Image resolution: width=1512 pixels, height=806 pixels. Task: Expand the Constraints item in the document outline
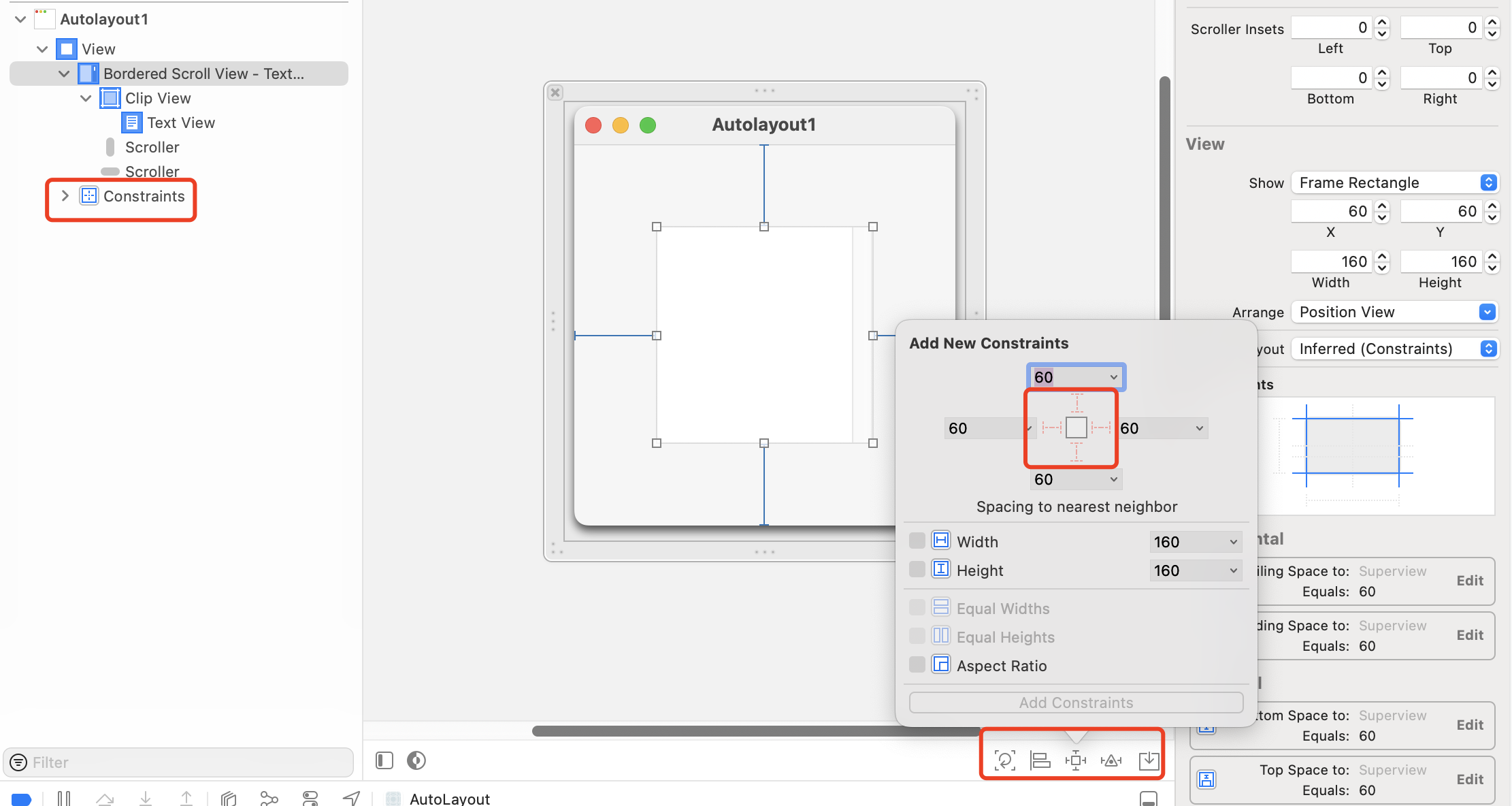coord(65,196)
